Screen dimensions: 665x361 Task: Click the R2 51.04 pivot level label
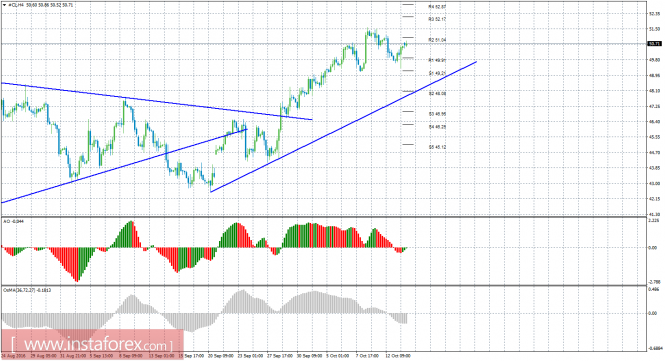[x=437, y=40]
